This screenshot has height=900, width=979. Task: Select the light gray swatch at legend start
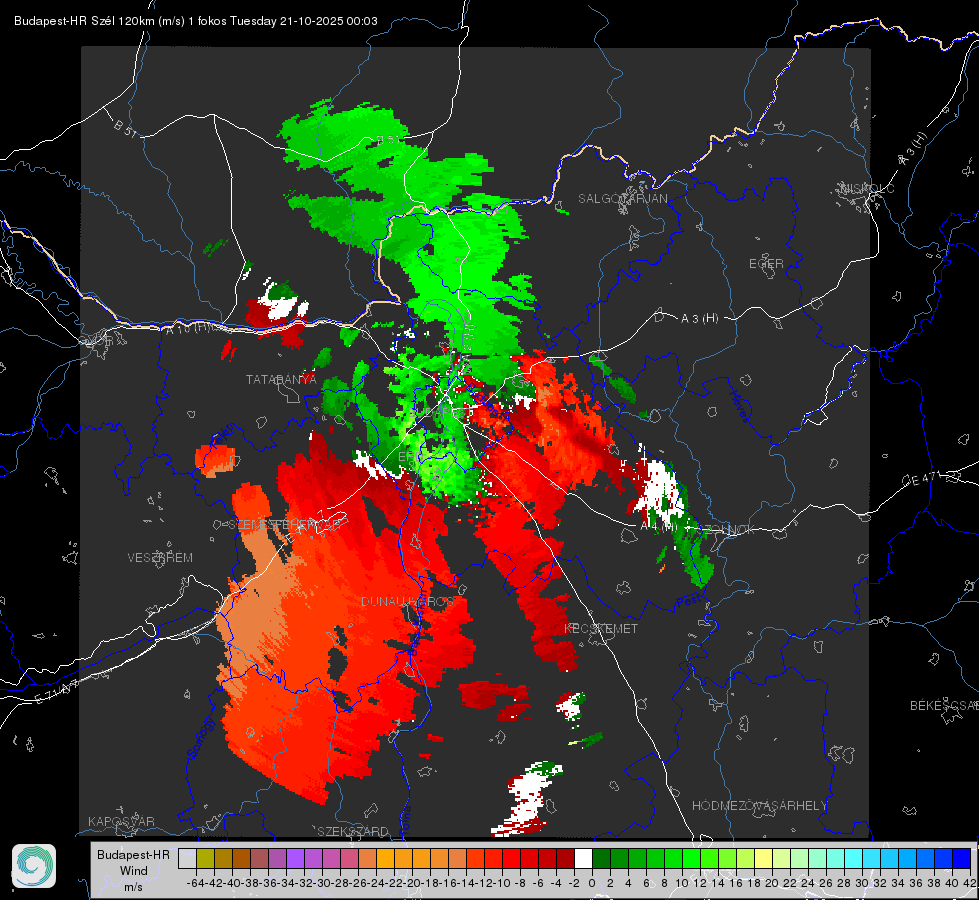[187, 859]
